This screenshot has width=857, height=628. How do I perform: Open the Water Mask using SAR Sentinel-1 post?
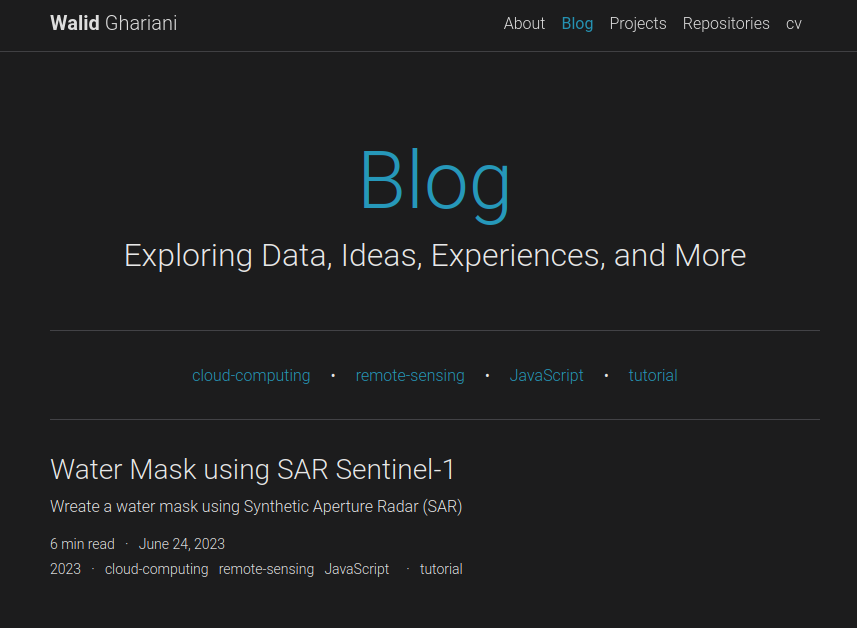[251, 469]
